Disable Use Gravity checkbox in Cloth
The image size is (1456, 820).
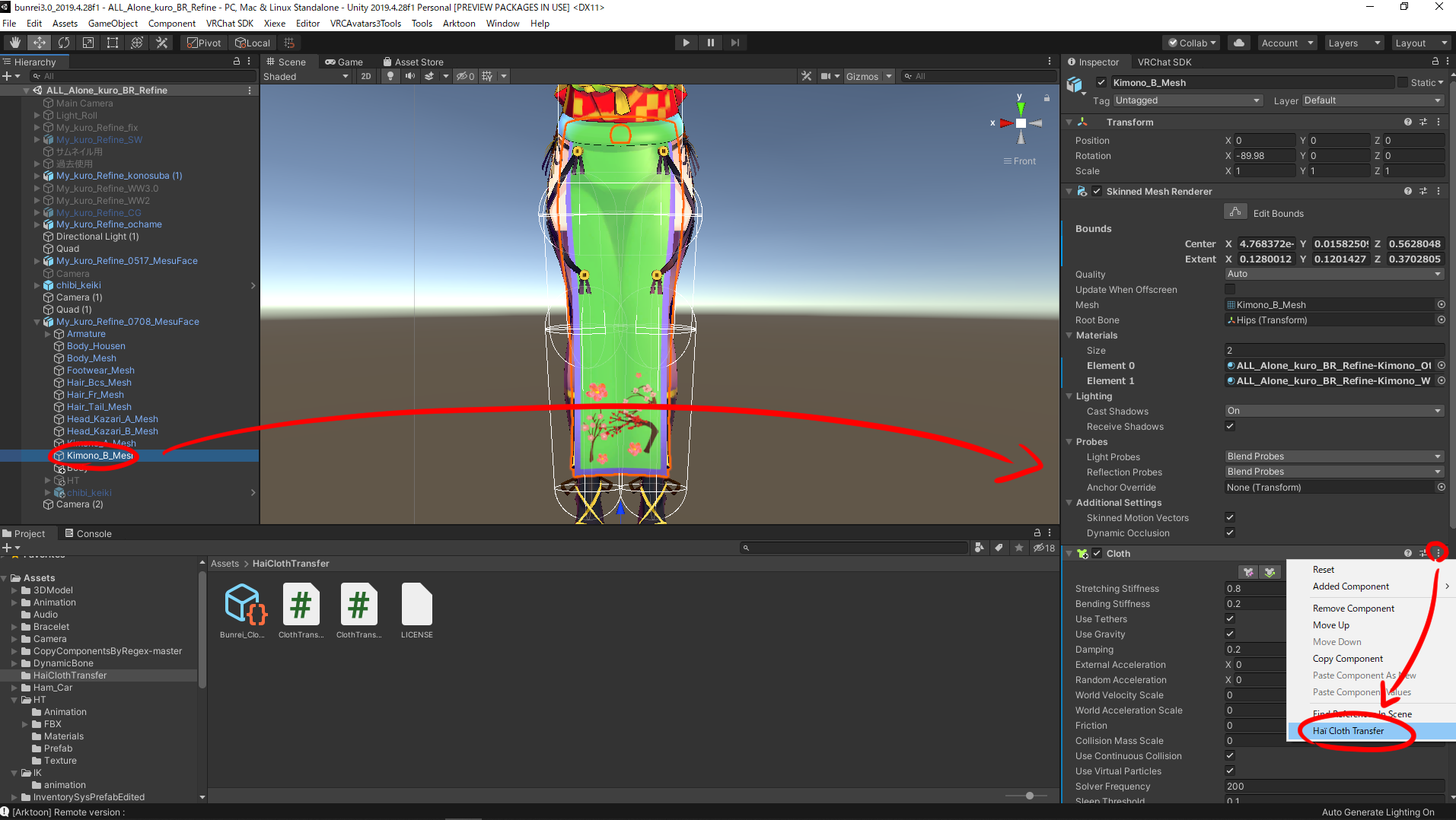click(x=1229, y=634)
